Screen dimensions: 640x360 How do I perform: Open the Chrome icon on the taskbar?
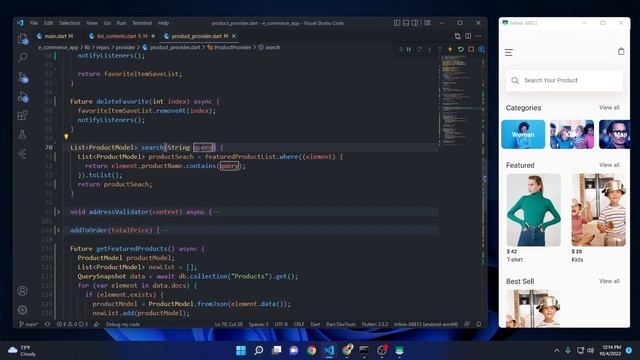point(311,350)
